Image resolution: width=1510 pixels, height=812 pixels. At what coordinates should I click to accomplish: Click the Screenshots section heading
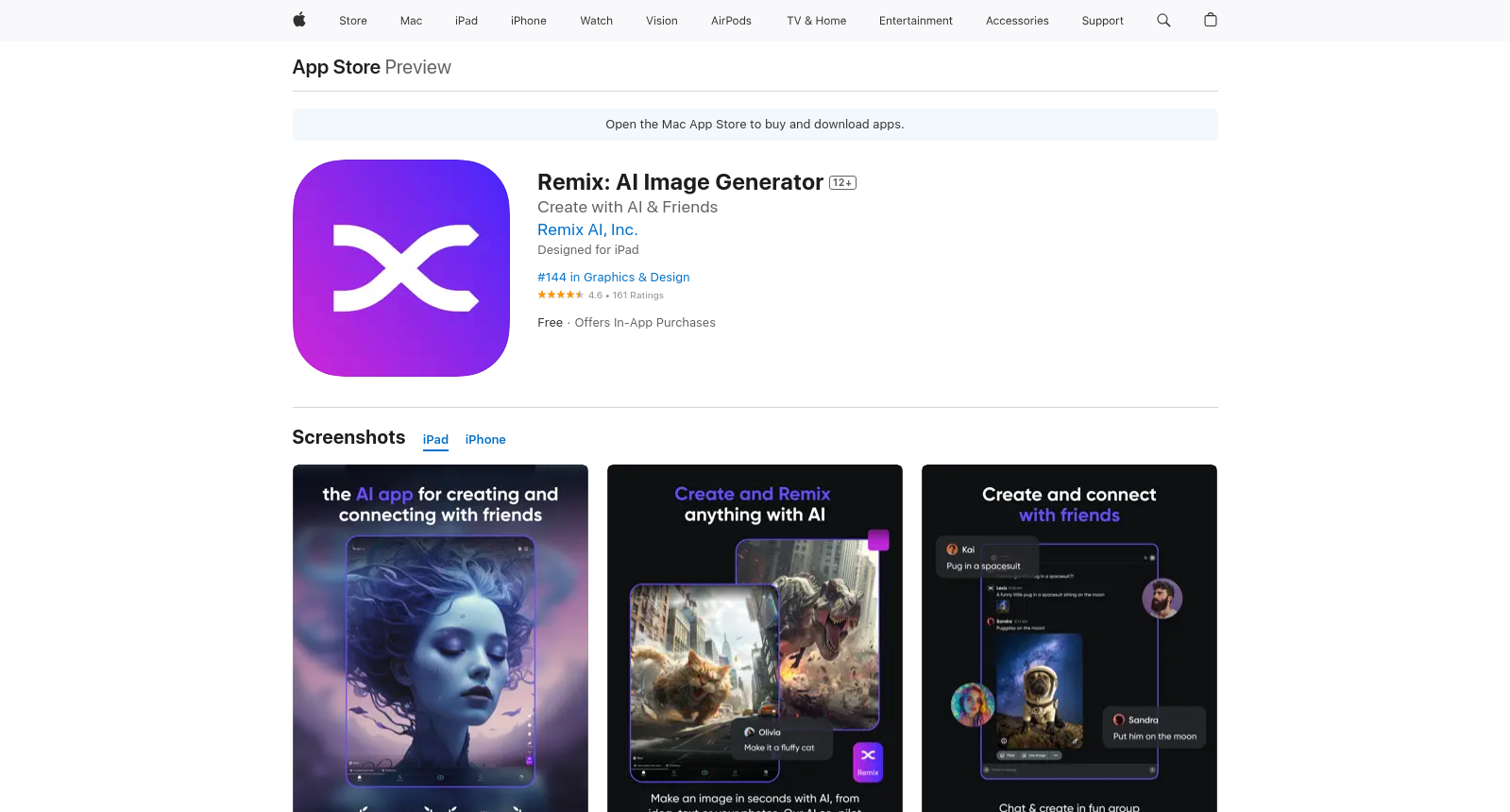point(348,437)
